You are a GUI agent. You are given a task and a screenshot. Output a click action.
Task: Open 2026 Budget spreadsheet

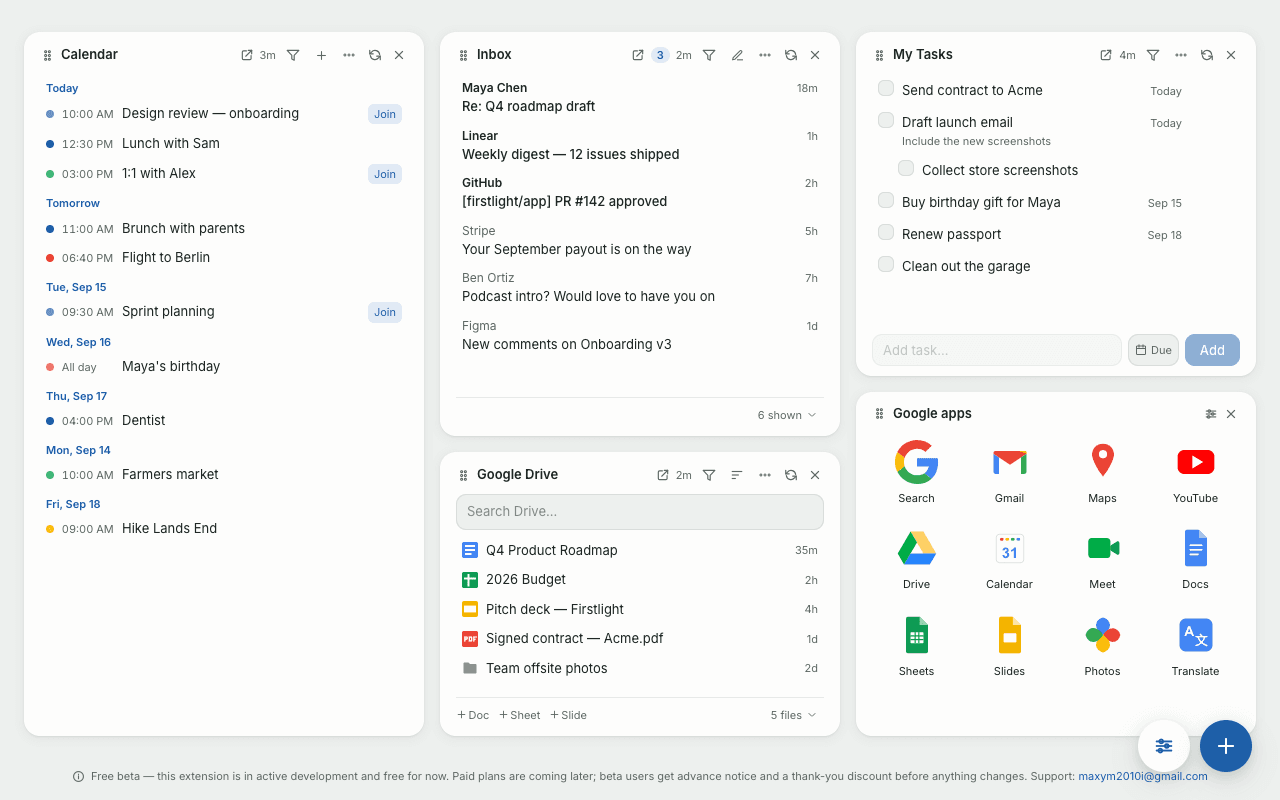click(x=640, y=579)
